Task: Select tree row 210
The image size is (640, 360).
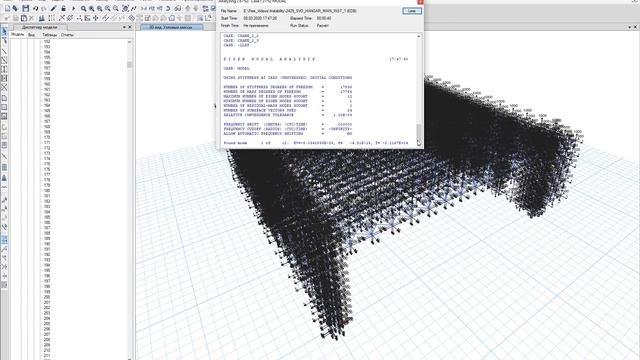Action: [x=47, y=351]
